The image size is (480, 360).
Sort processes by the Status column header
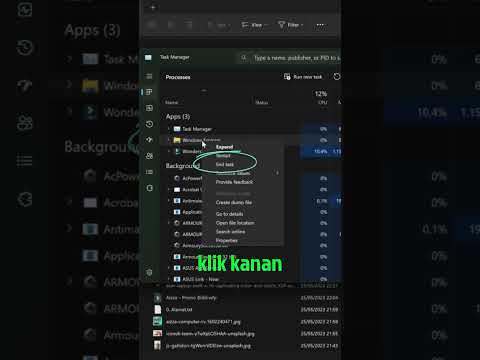pyautogui.click(x=262, y=102)
